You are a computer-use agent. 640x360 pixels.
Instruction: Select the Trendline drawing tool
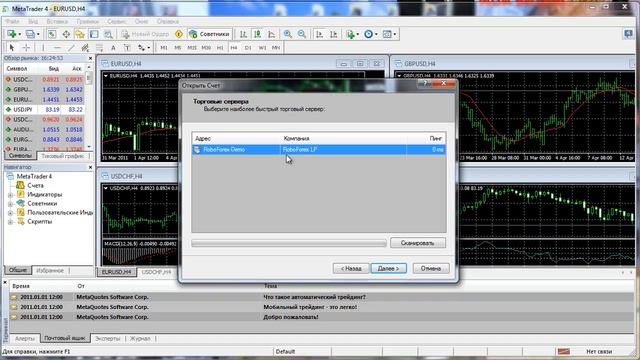click(71, 48)
